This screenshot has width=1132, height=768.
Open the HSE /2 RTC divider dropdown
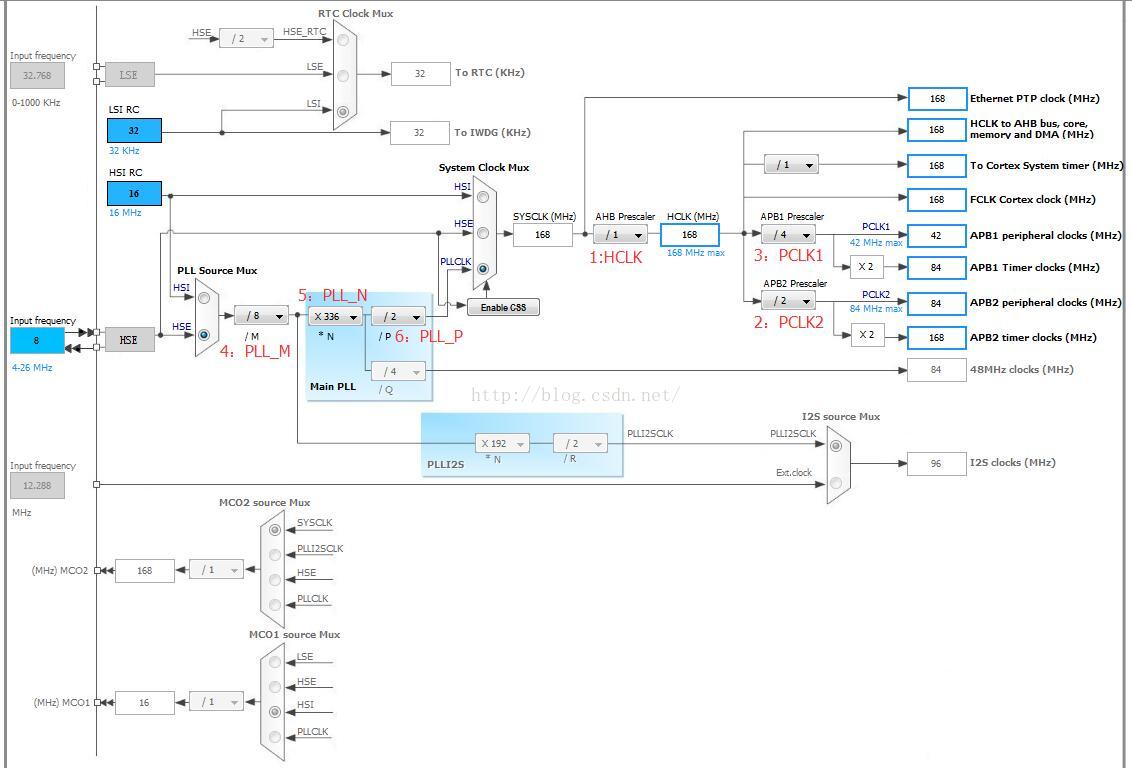tap(246, 39)
